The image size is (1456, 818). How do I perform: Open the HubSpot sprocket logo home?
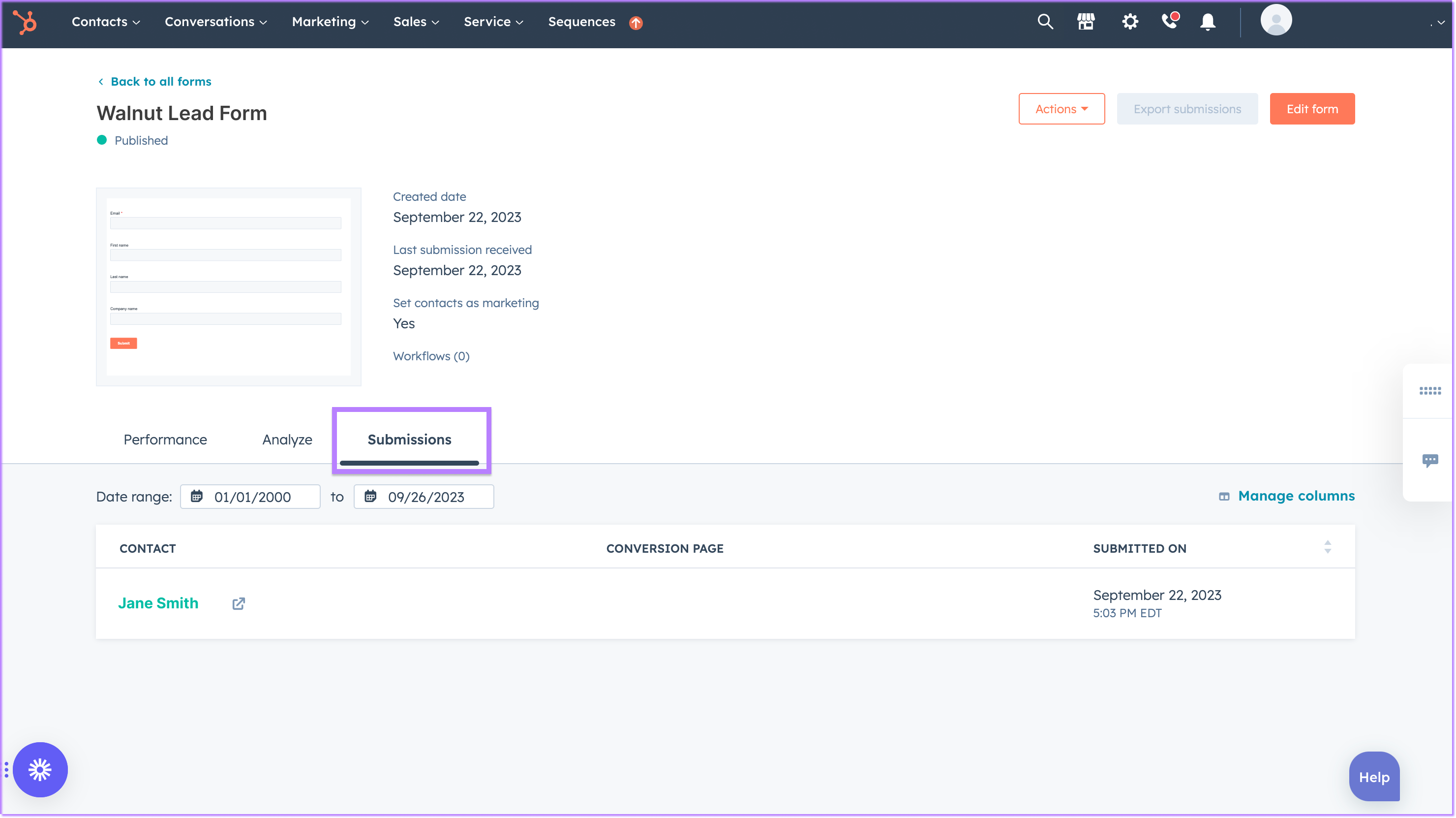click(x=25, y=23)
